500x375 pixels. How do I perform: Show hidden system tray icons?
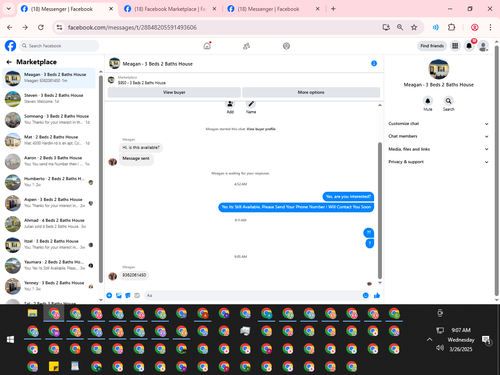(x=429, y=339)
